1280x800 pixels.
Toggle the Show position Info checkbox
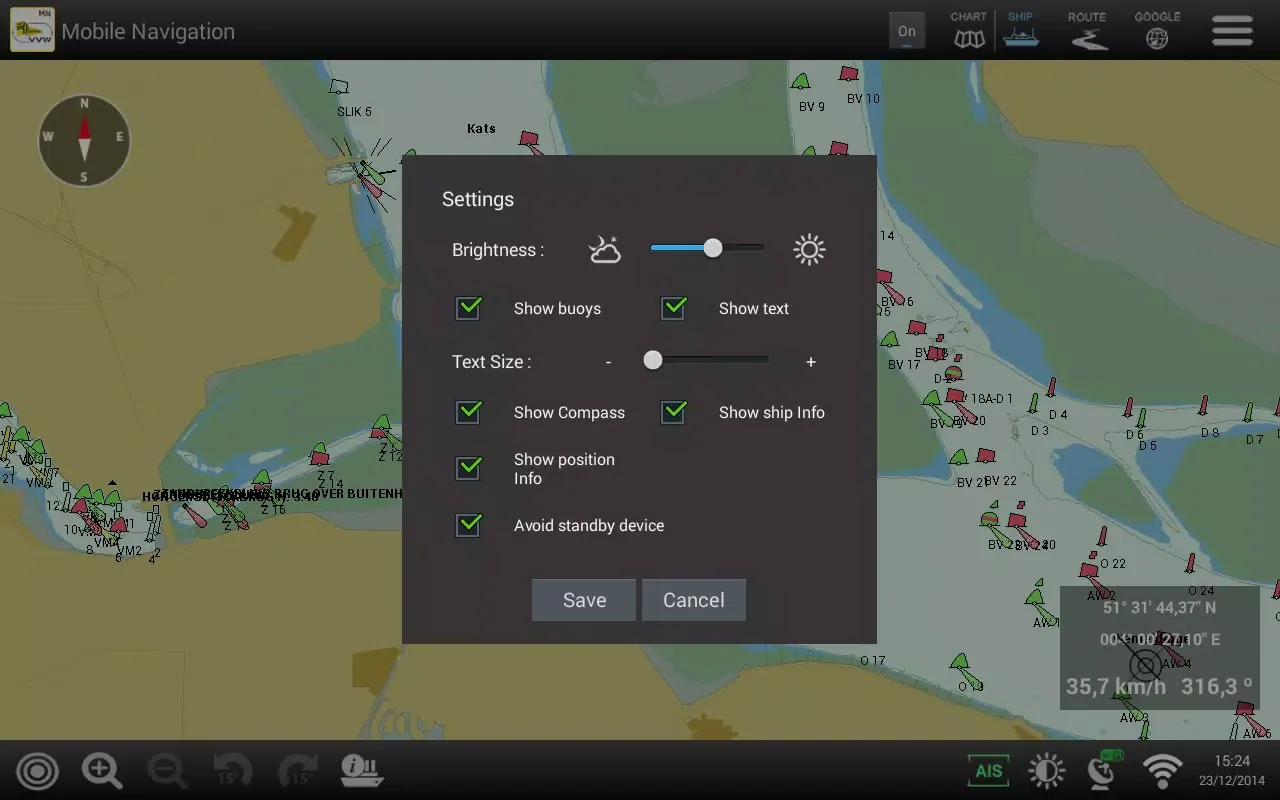469,468
